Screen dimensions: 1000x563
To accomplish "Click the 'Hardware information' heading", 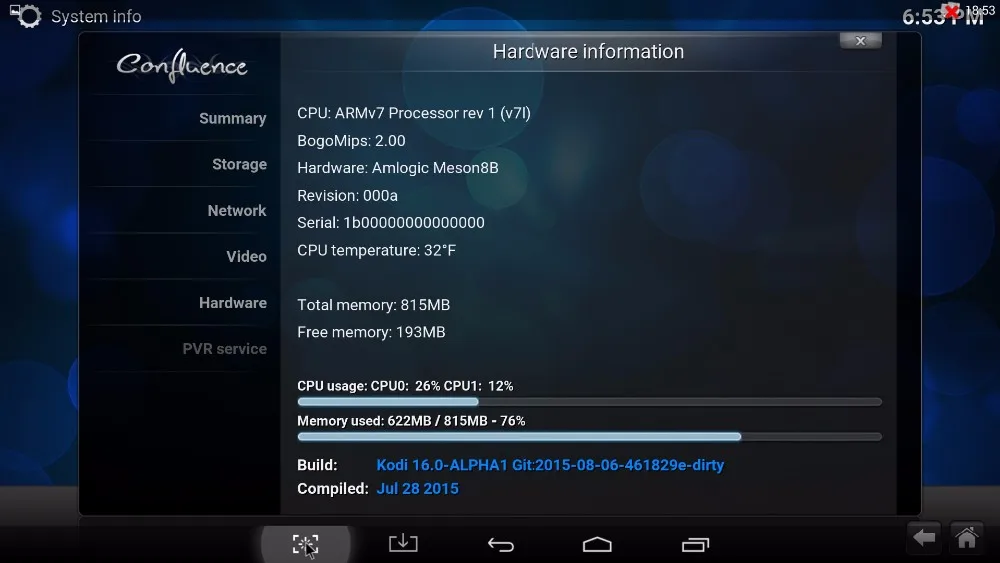I will tap(588, 52).
